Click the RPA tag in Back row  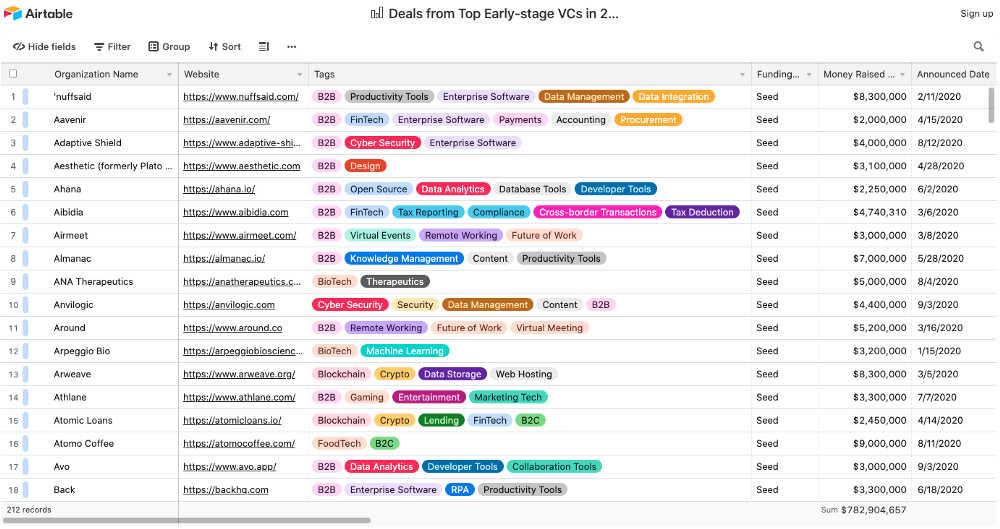459,490
